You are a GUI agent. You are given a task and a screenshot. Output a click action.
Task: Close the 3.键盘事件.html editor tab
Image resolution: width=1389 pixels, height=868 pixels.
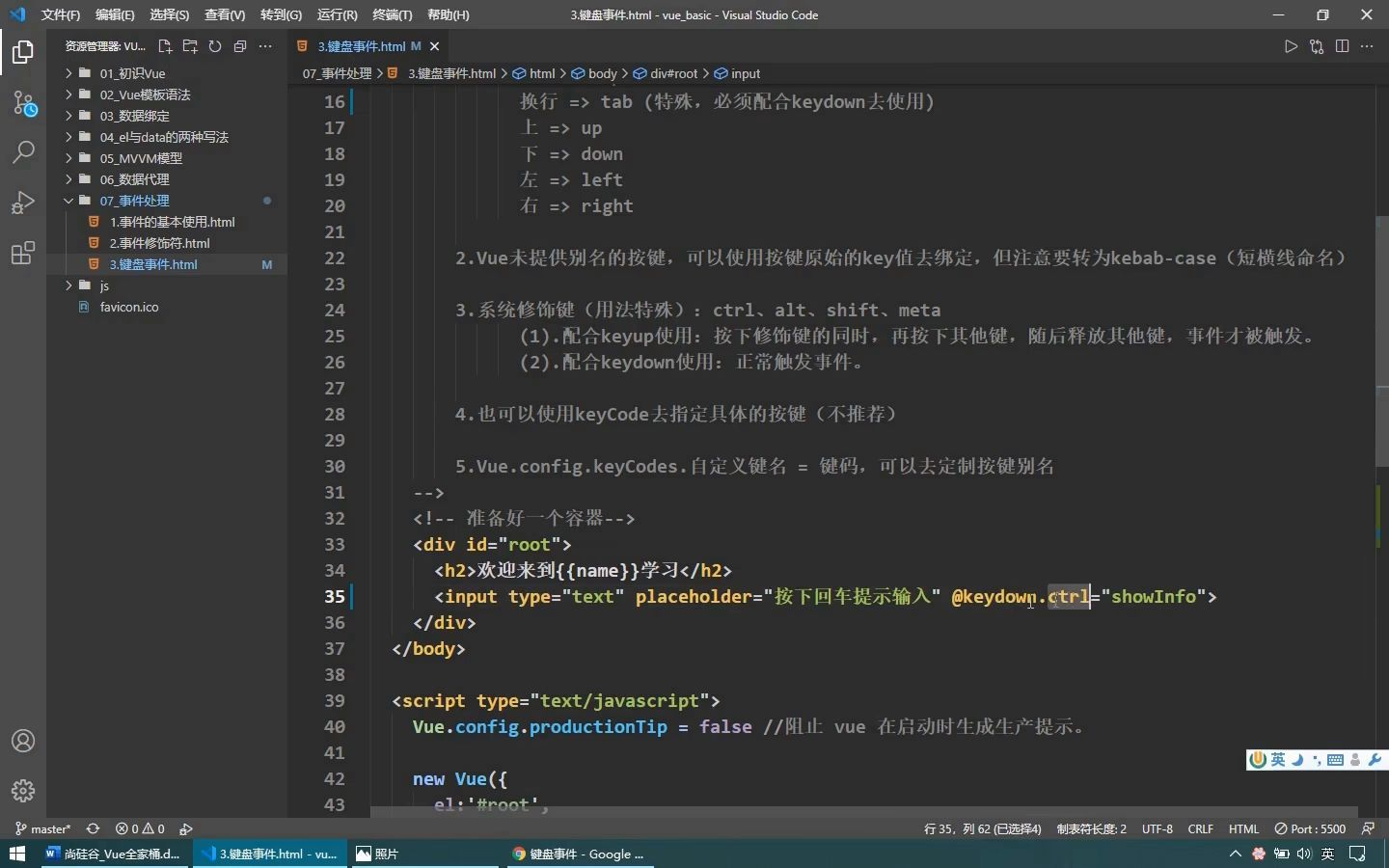[434, 46]
